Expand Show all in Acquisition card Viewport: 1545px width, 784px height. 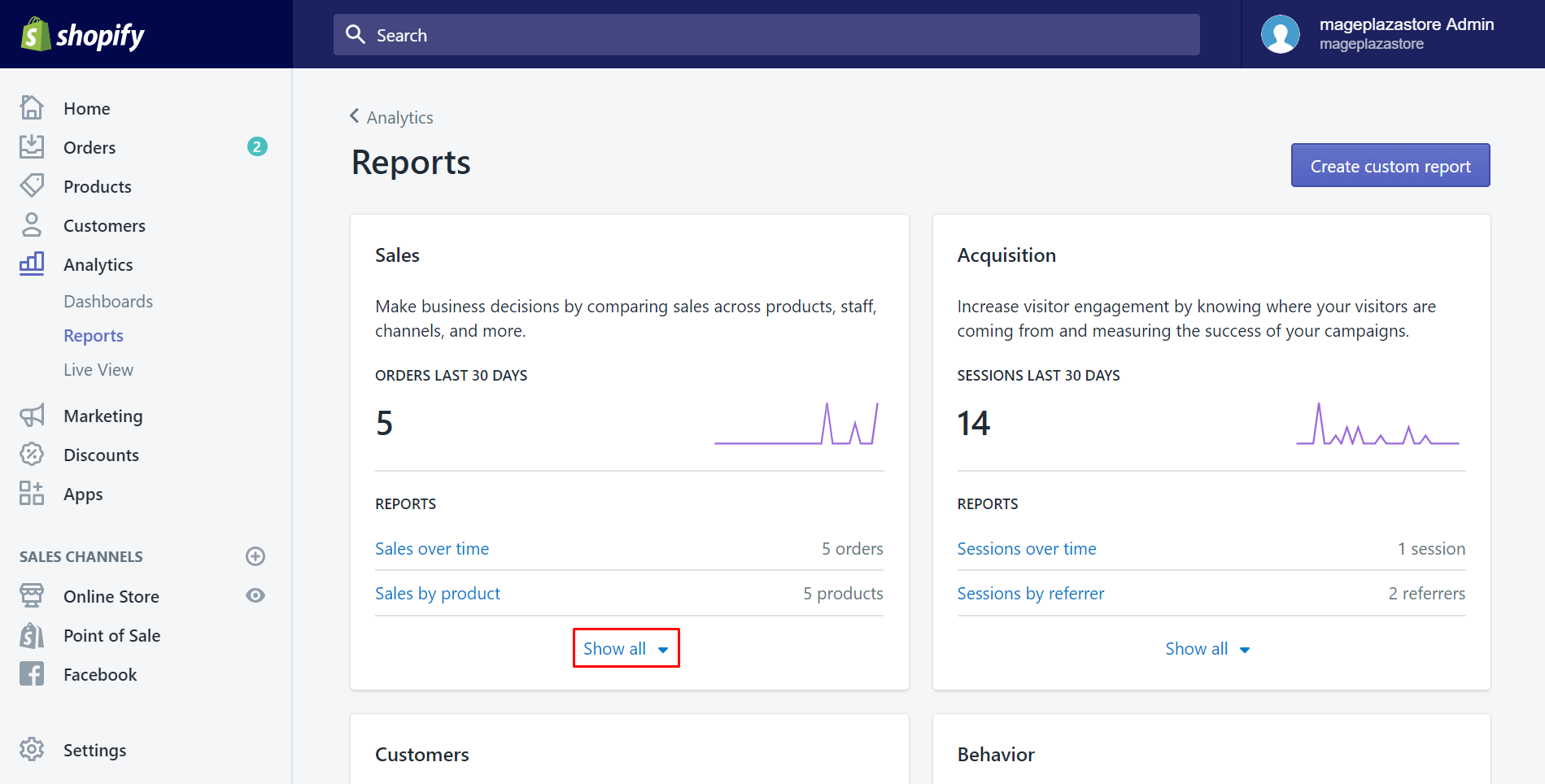pyautogui.click(x=1207, y=648)
